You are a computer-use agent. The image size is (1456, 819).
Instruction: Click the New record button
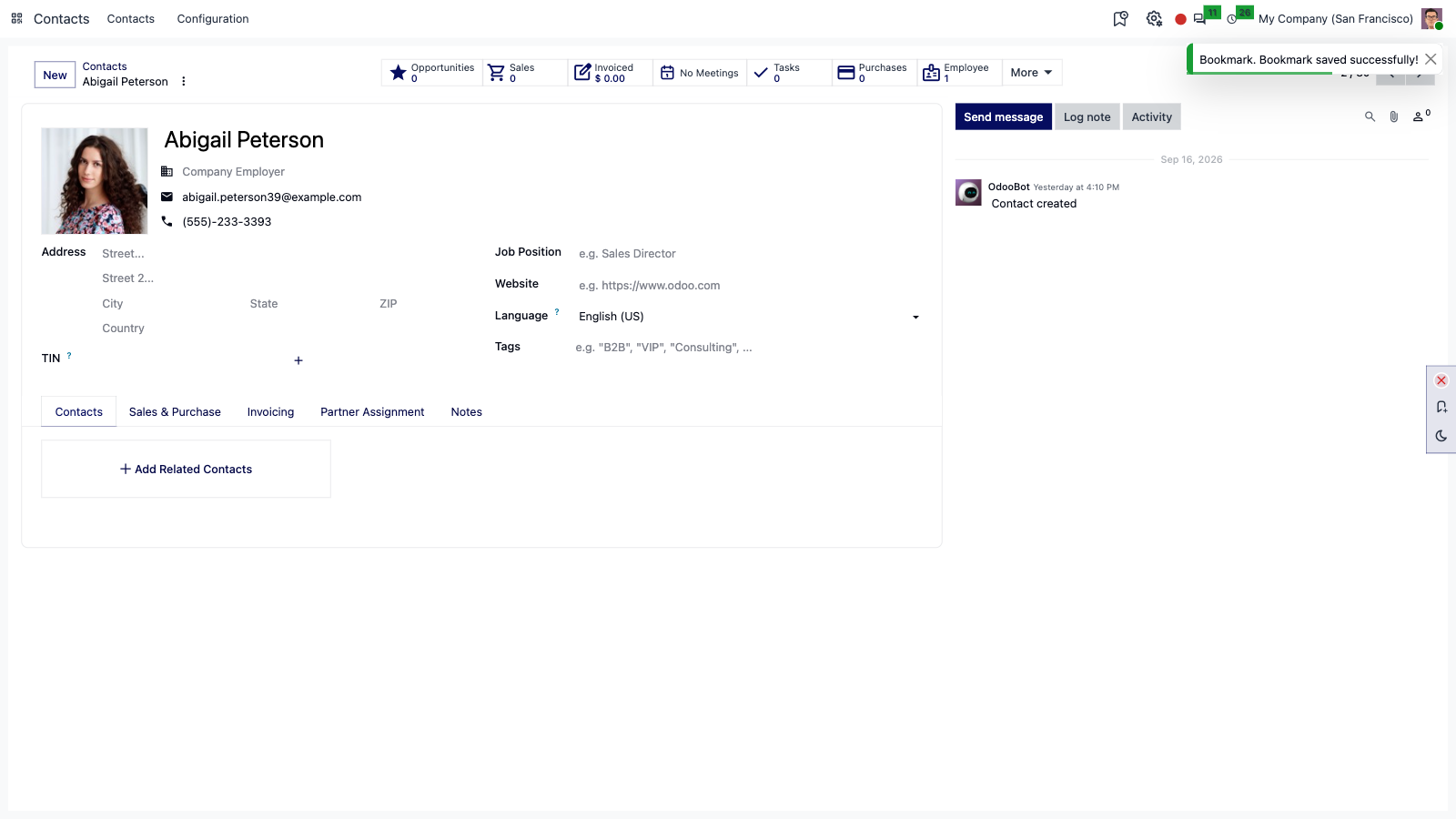(55, 75)
